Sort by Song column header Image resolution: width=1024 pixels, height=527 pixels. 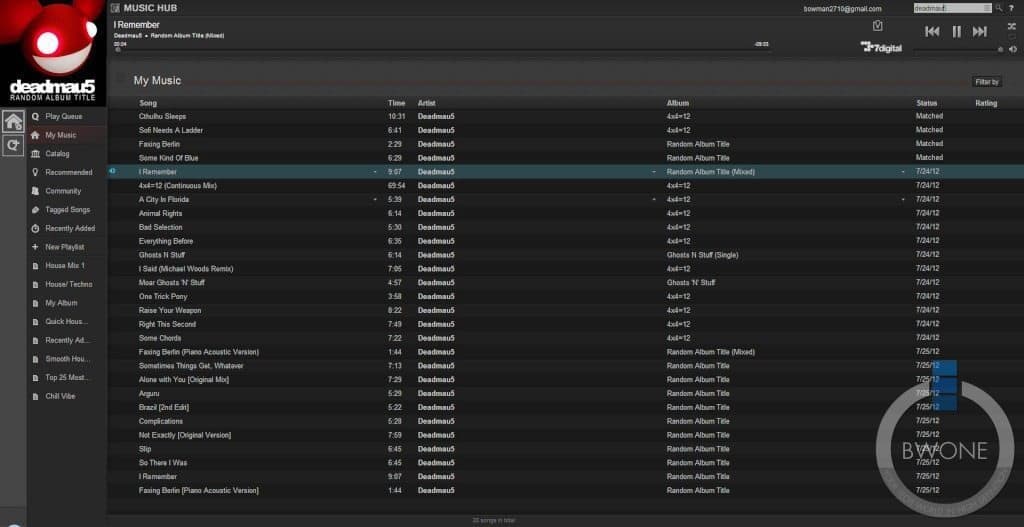tap(148, 103)
